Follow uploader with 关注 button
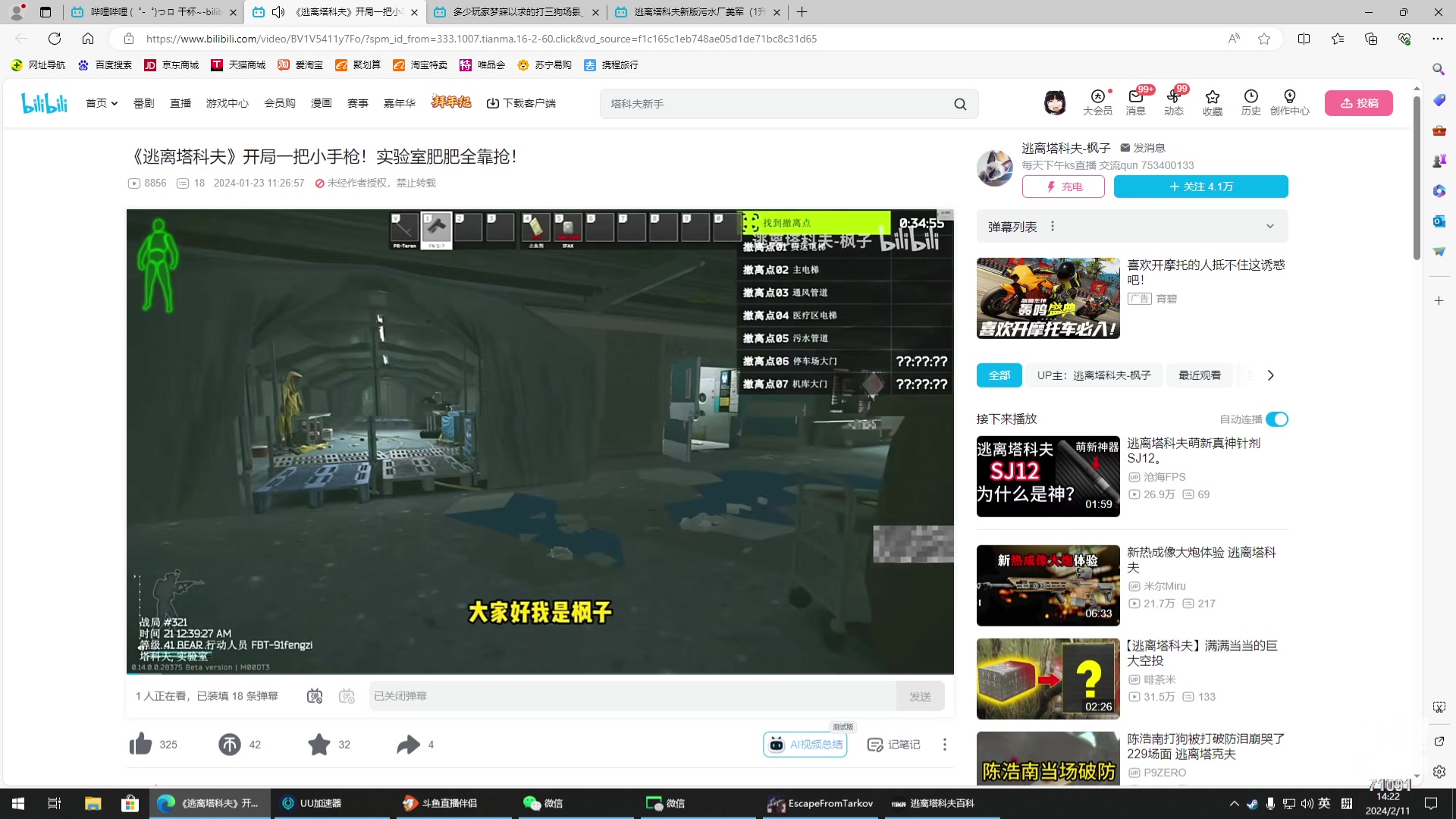Screen dimensions: 1456x819 pos(1201,187)
